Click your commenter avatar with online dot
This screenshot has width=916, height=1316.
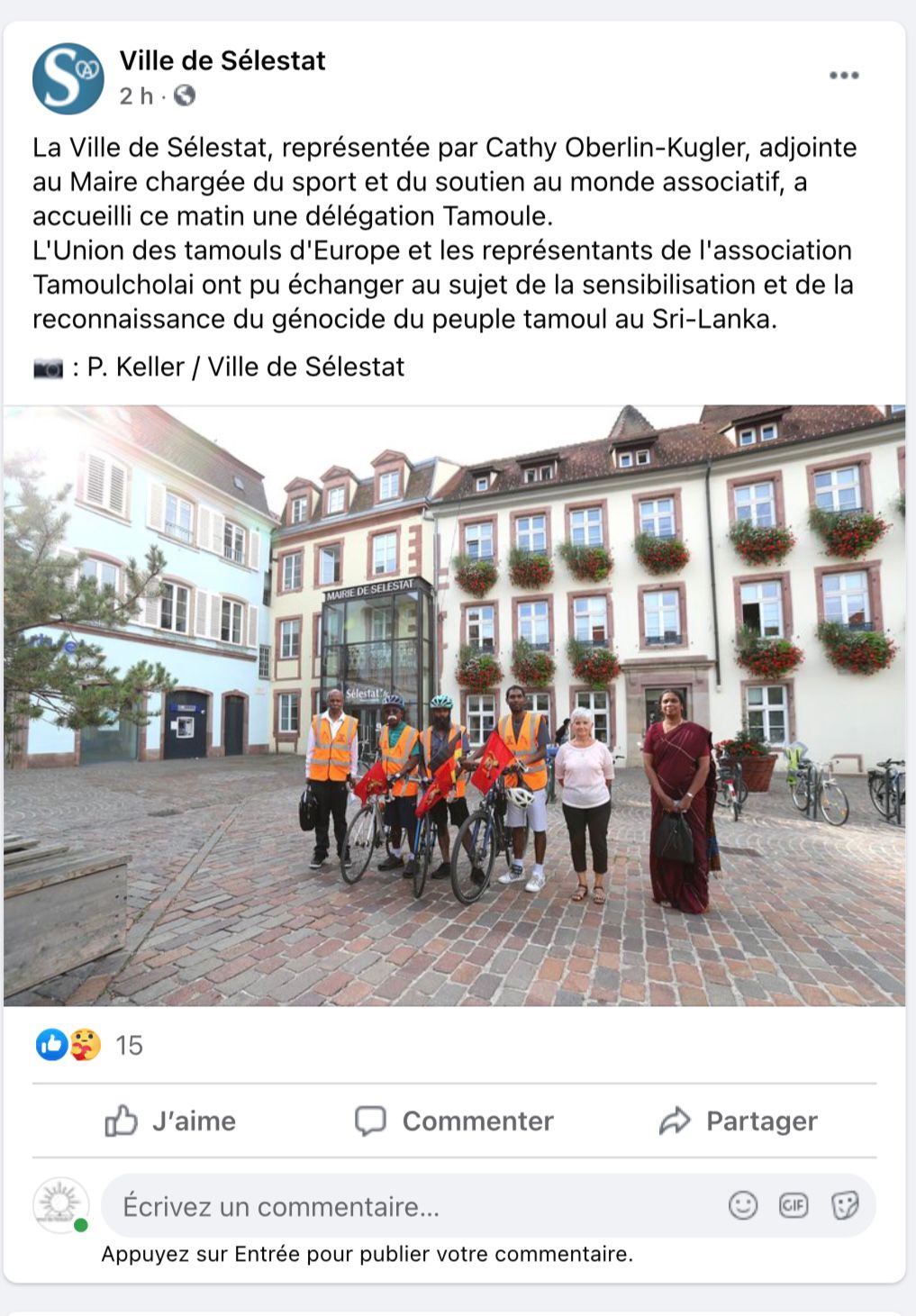(61, 1204)
